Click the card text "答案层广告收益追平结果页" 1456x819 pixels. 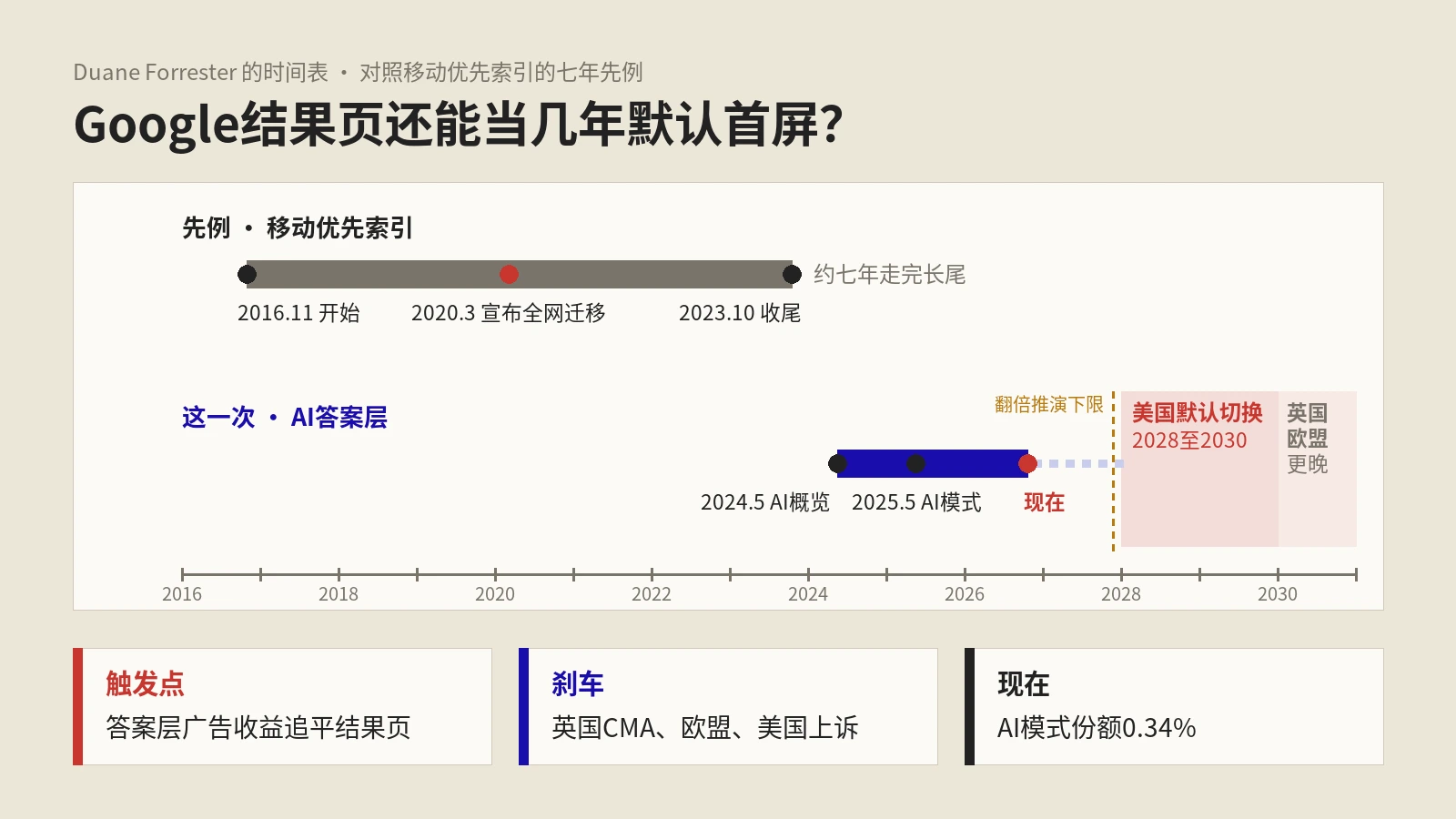[258, 728]
